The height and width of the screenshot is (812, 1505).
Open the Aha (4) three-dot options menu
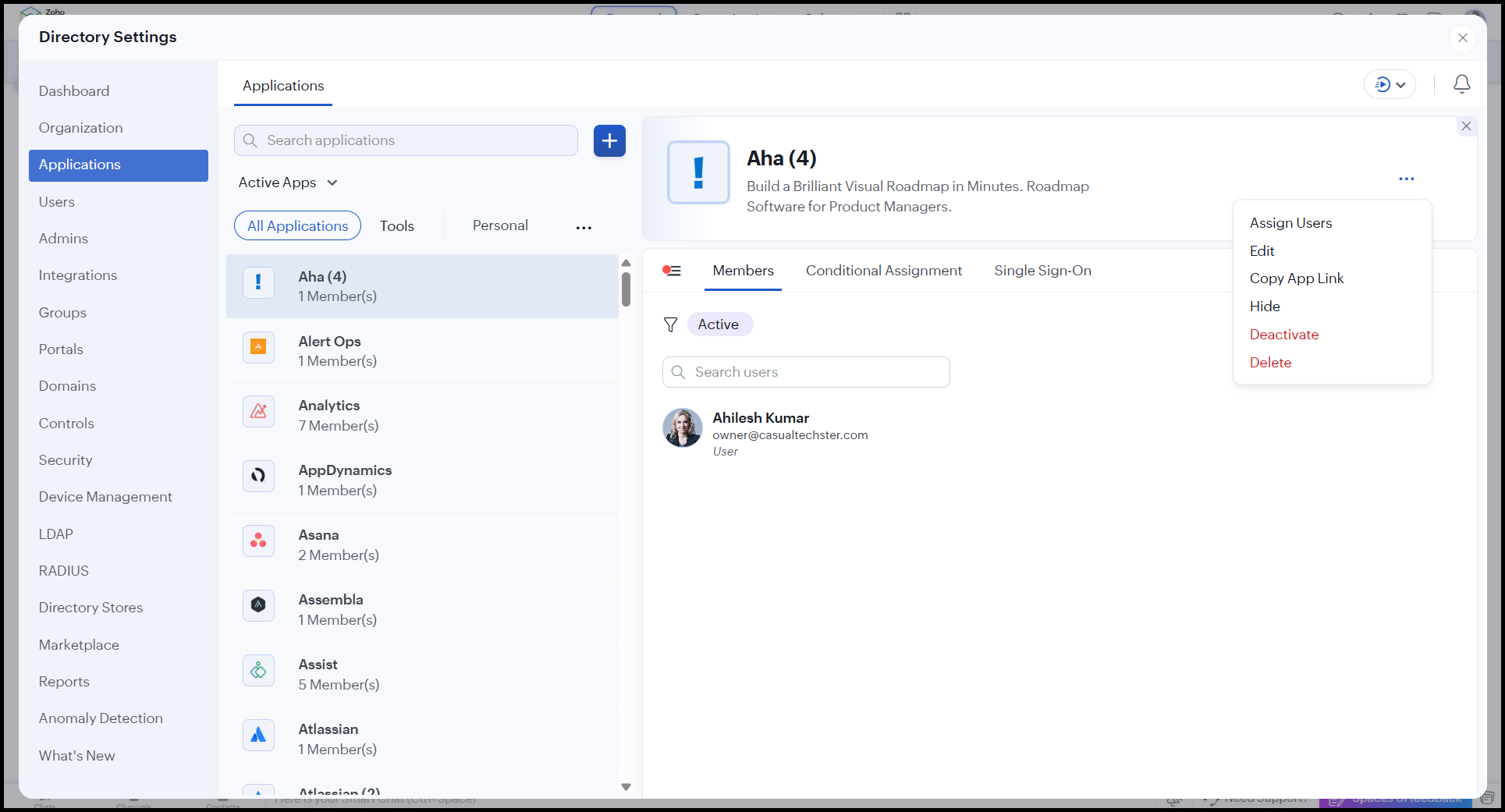tap(1406, 179)
